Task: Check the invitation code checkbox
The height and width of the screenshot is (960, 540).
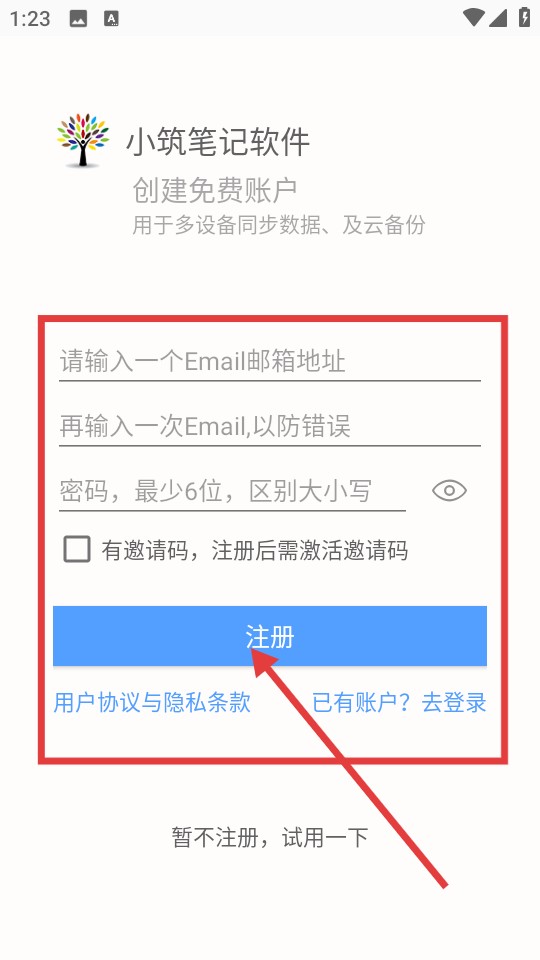Action: point(77,549)
